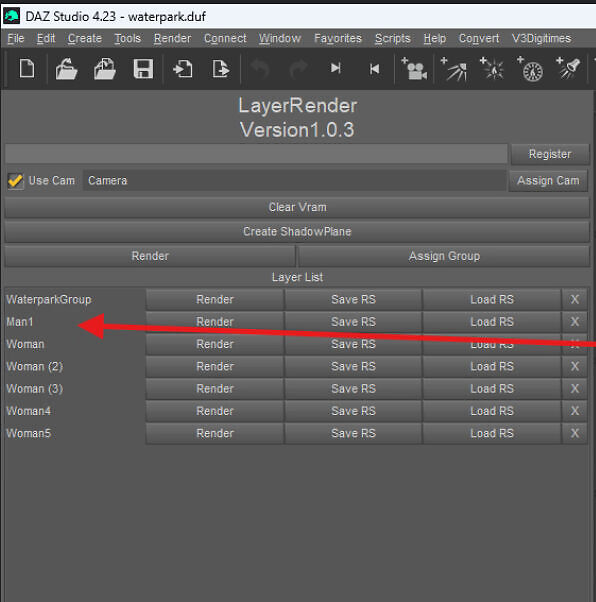Open the File menu
This screenshot has height=602, width=596.
[x=16, y=38]
